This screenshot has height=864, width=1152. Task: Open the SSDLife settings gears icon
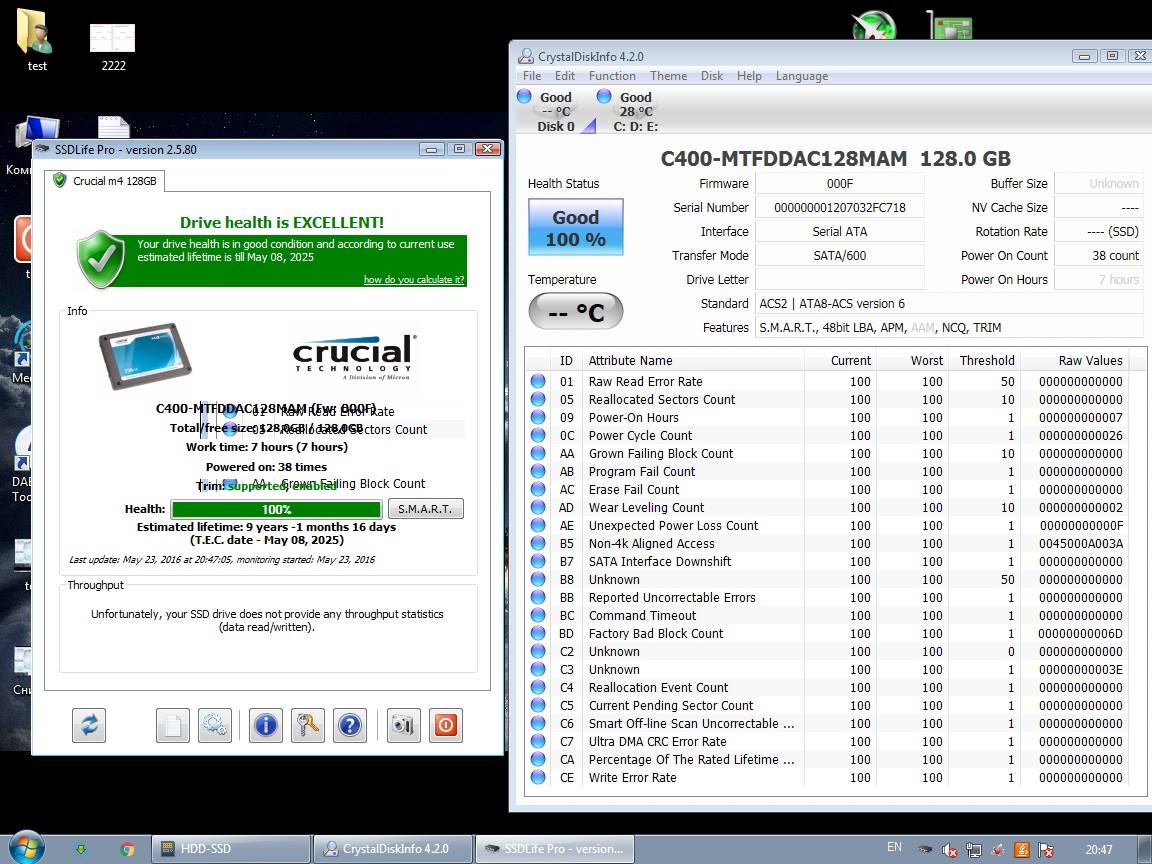click(214, 725)
